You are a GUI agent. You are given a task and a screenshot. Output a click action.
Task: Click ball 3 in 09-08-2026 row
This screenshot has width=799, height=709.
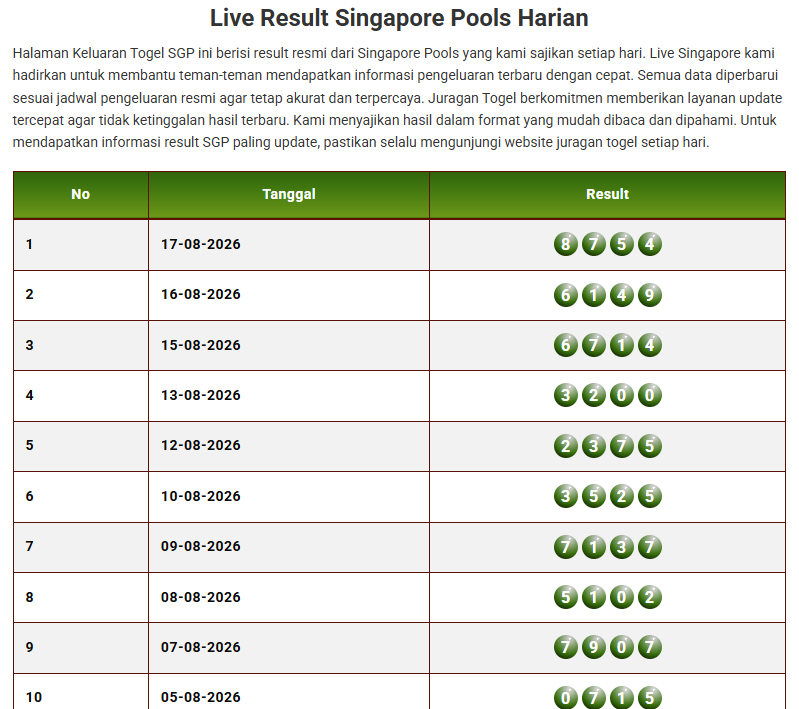tap(622, 547)
